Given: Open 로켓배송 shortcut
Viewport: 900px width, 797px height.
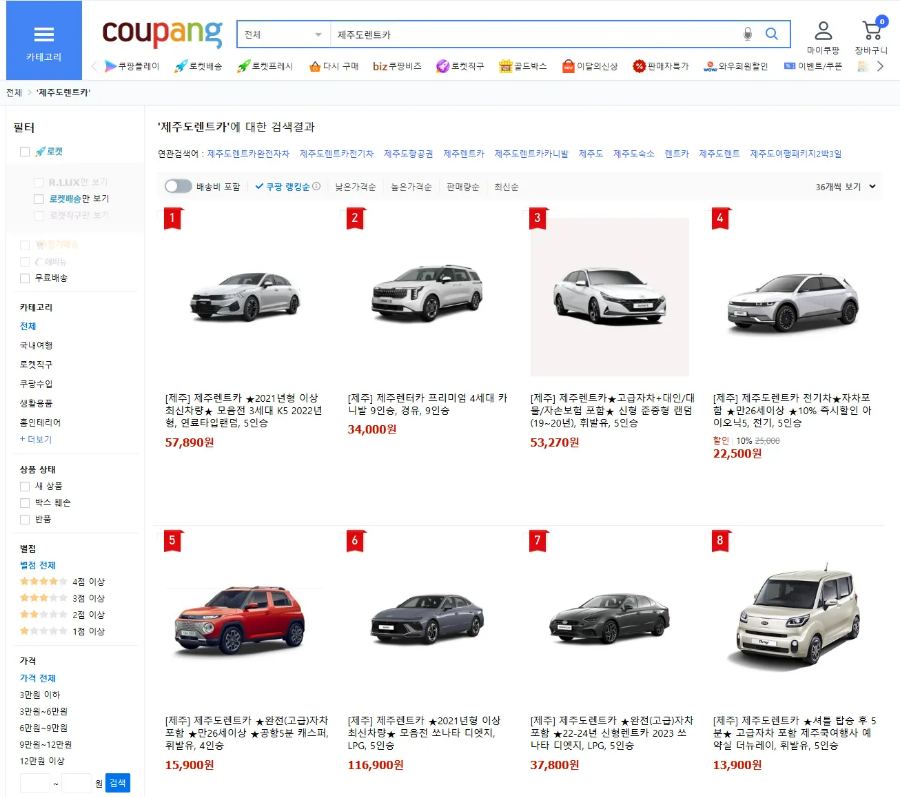Looking at the screenshot, I should (199, 67).
